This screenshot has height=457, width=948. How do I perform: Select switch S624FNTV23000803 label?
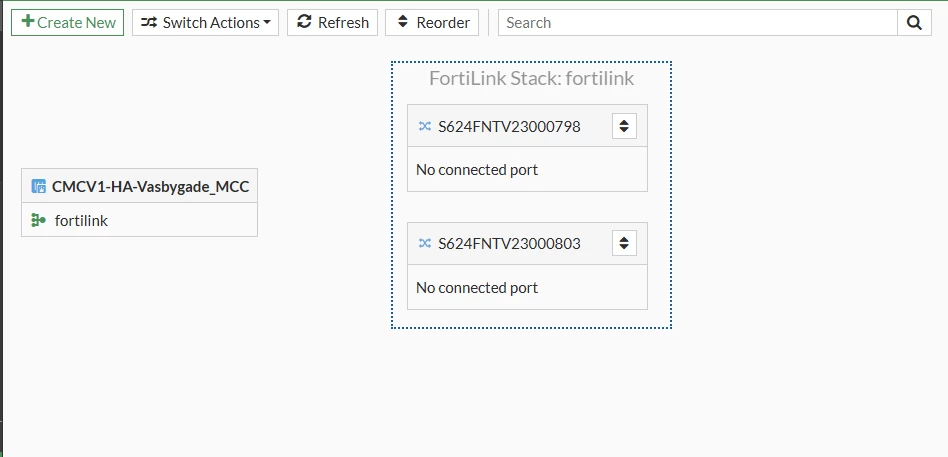point(509,244)
